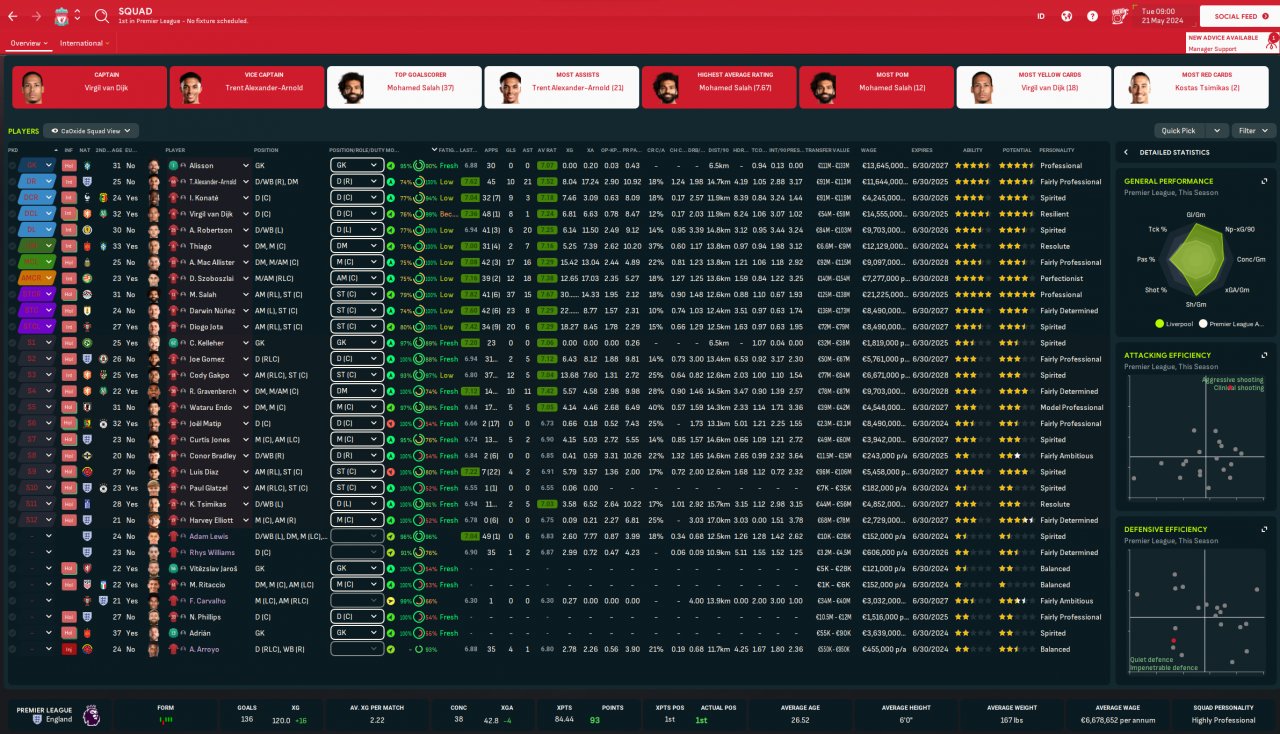The width and height of the screenshot is (1280, 734).
Task: Click Alisson's Hol status icon
Action: (x=69, y=165)
